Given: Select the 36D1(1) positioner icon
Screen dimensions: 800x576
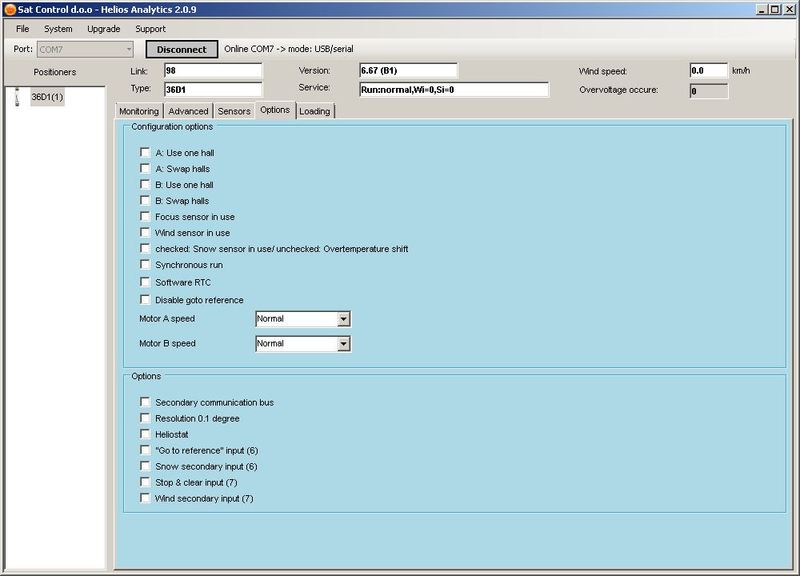Looking at the screenshot, I should coord(17,97).
